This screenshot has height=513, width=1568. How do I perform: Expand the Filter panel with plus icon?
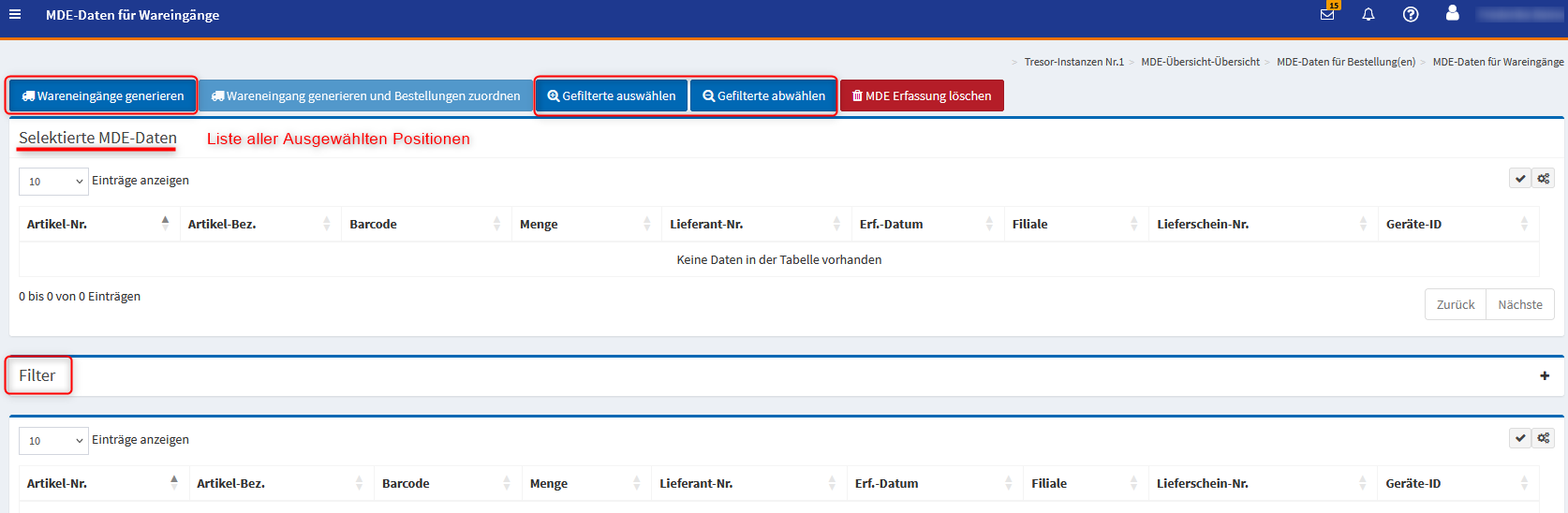1545,375
